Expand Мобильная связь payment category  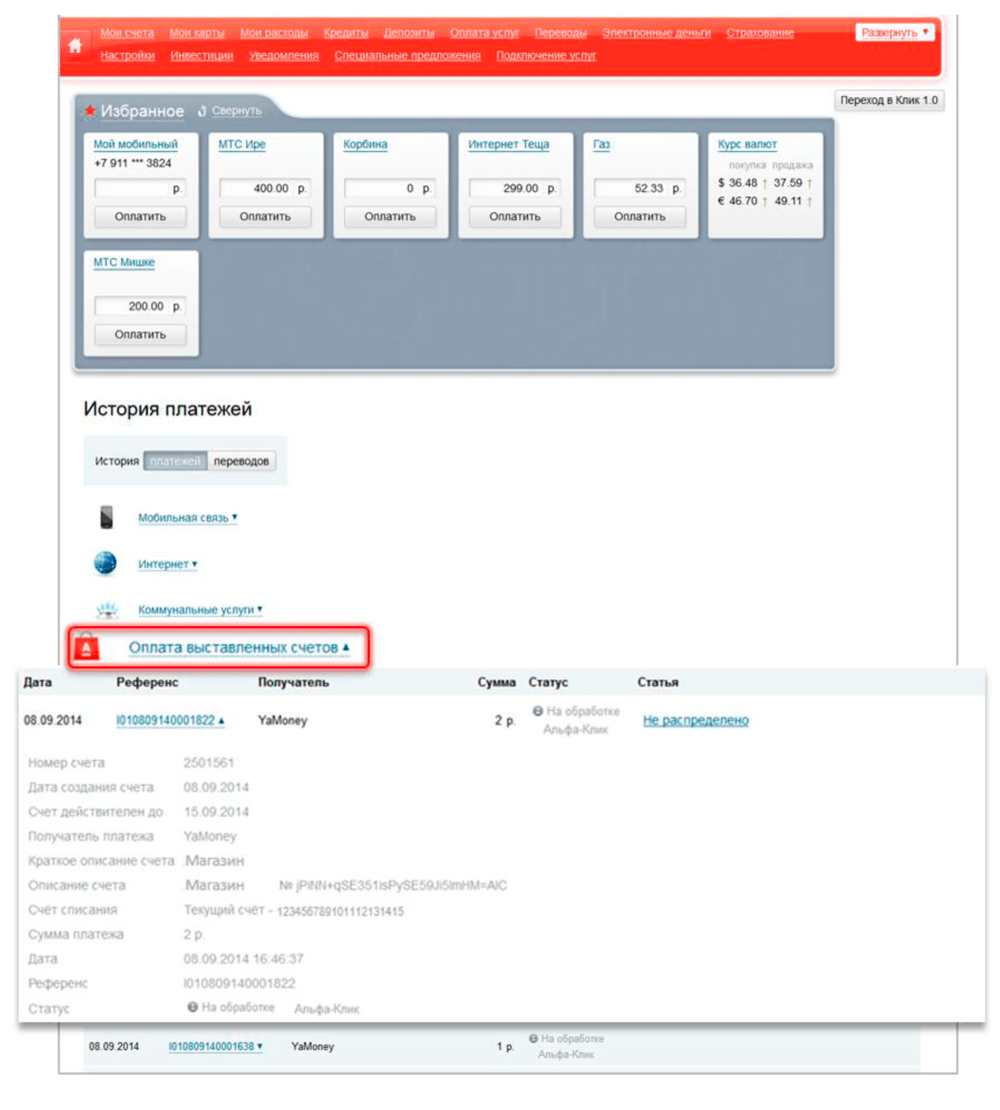click(x=188, y=517)
